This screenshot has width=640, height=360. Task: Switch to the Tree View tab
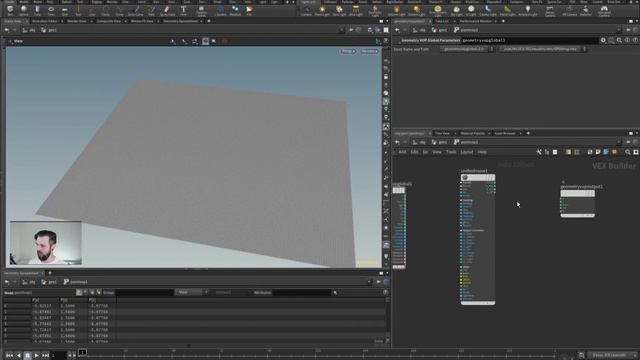[x=442, y=133]
